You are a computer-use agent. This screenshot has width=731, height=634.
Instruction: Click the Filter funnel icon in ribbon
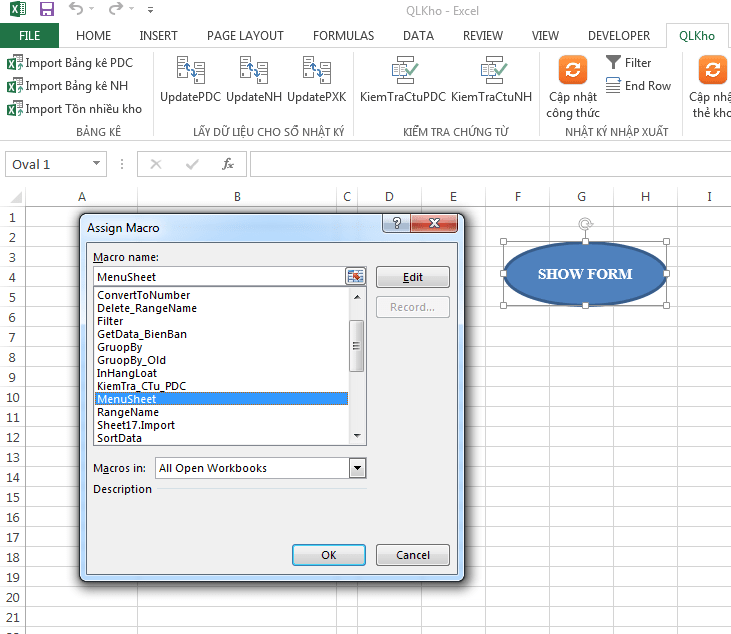(614, 63)
